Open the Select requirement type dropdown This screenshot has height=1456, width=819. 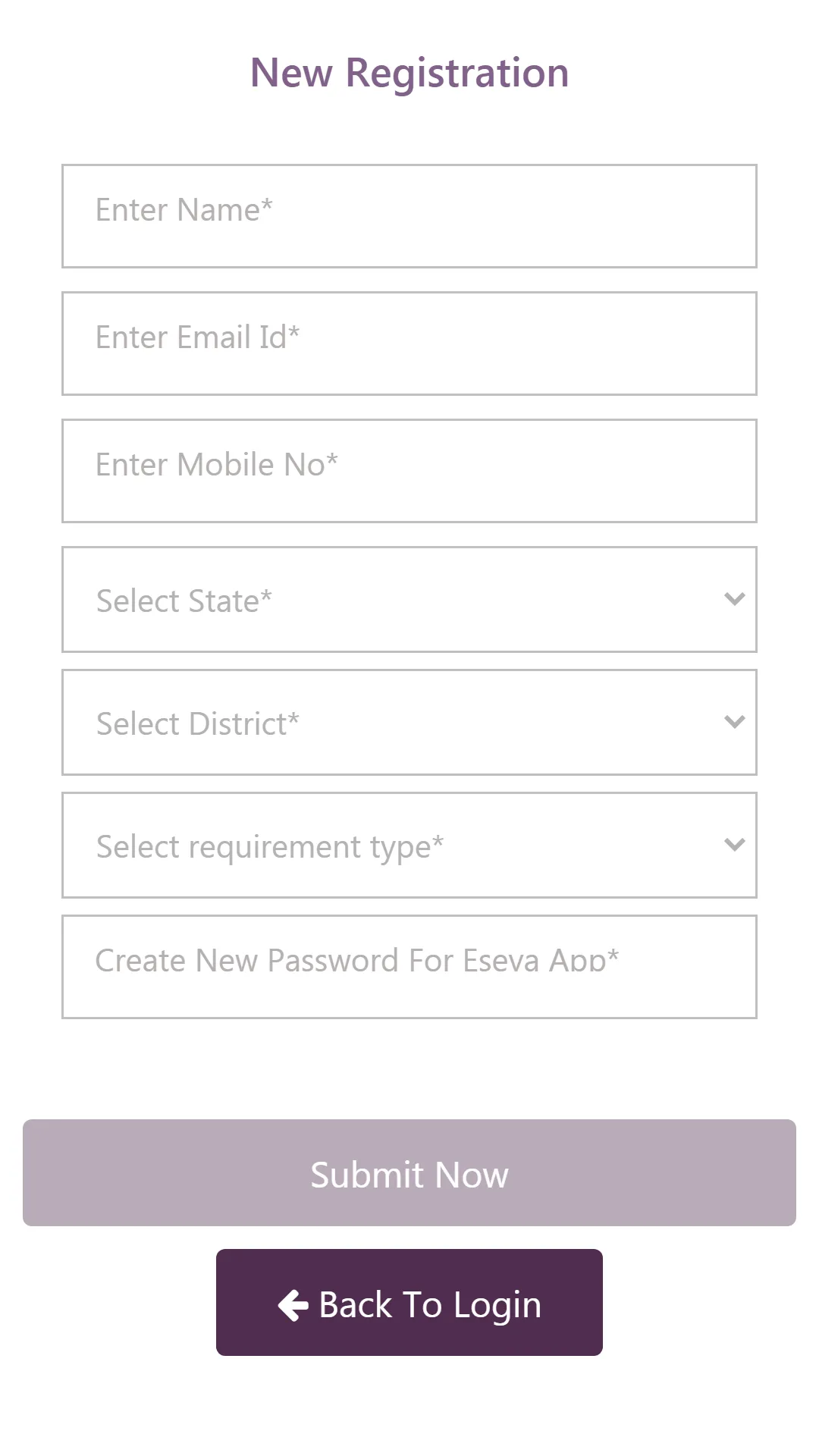(409, 845)
